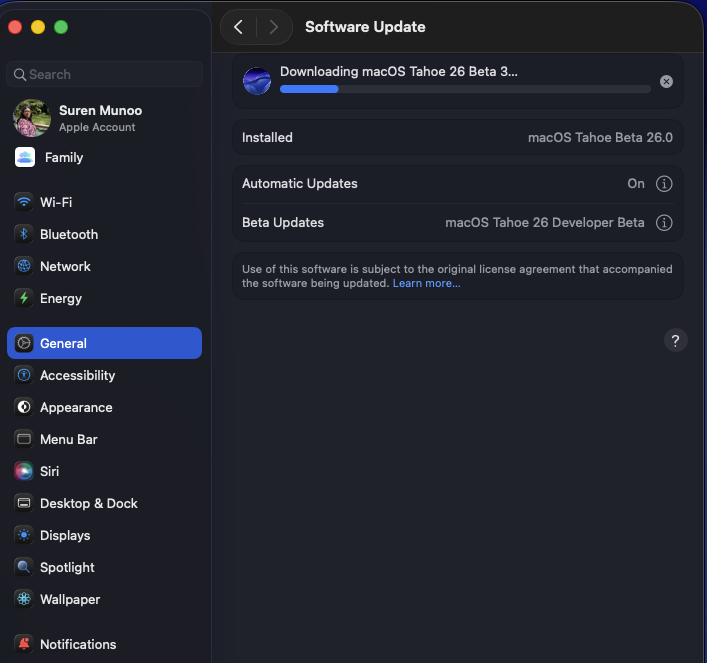
Task: Select Wi-Fi in the sidebar
Action: click(x=105, y=202)
